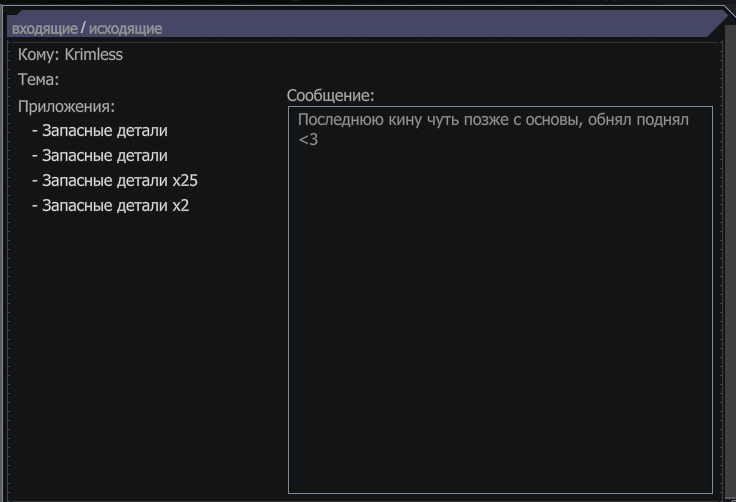
Task: Click the Сообщение: label
Action: click(330, 96)
